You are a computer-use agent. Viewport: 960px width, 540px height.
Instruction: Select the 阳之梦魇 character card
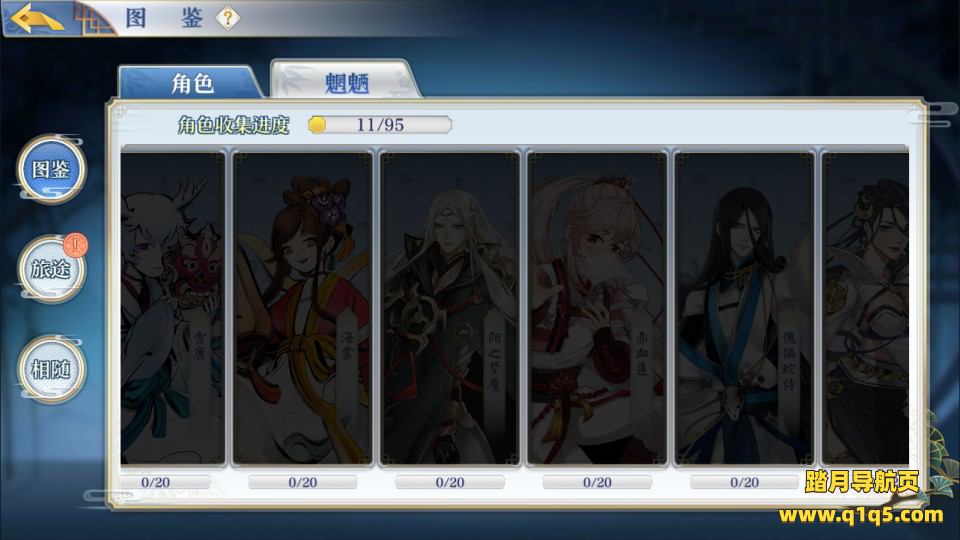coord(450,309)
